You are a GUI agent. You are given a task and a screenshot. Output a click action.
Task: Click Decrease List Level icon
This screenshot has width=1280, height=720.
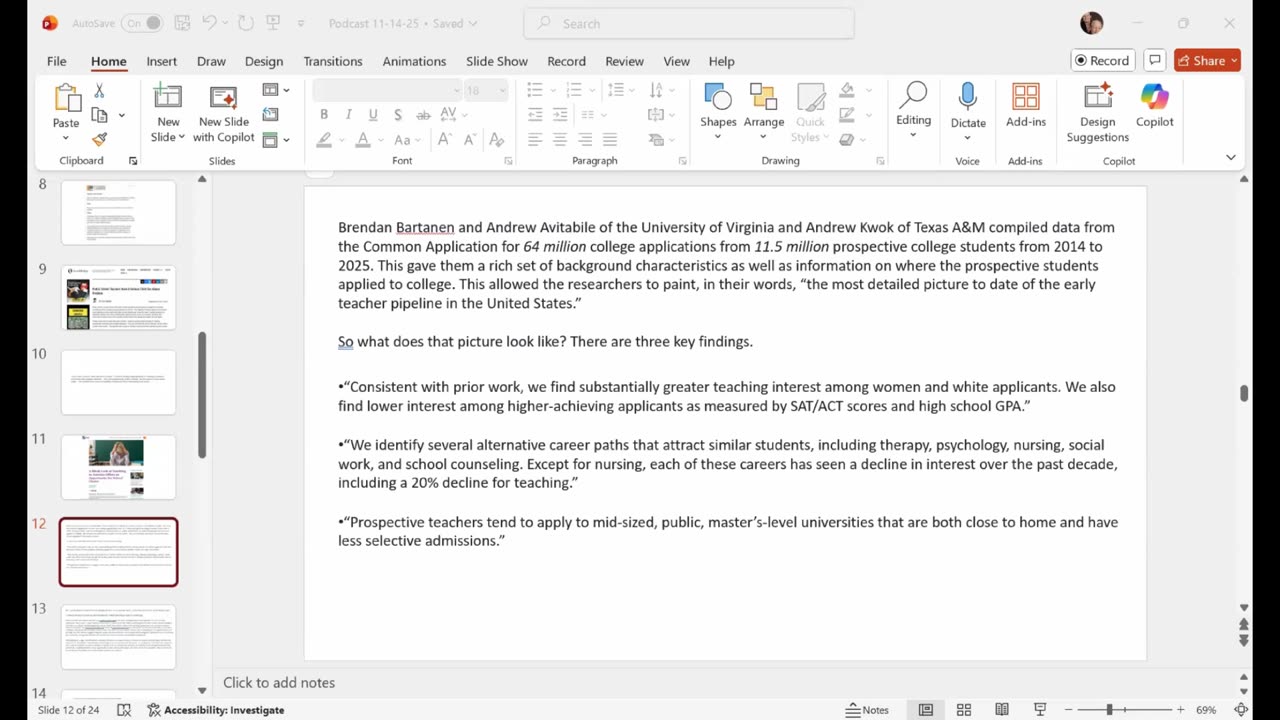tap(535, 115)
